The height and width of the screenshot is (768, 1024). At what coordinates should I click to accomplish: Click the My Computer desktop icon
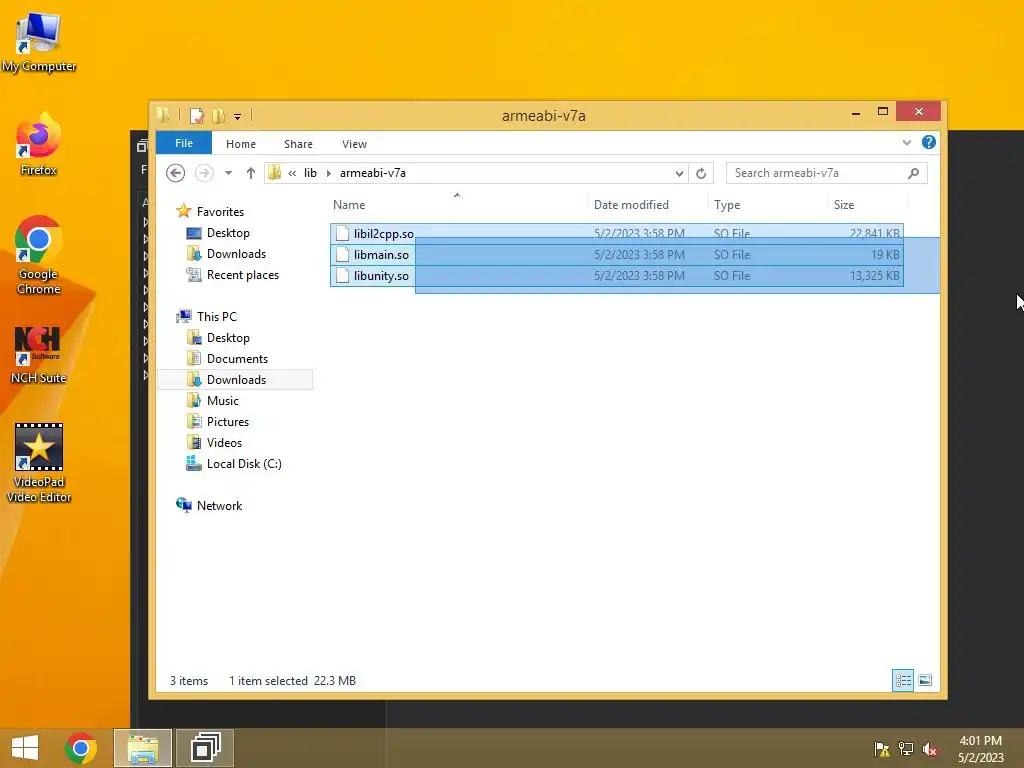[x=39, y=42]
